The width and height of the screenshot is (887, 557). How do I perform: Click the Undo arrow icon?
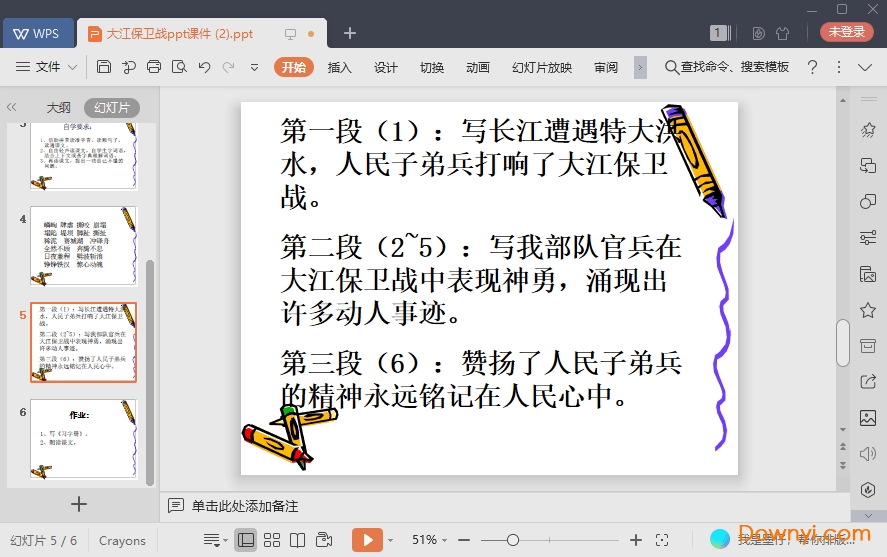(x=204, y=67)
